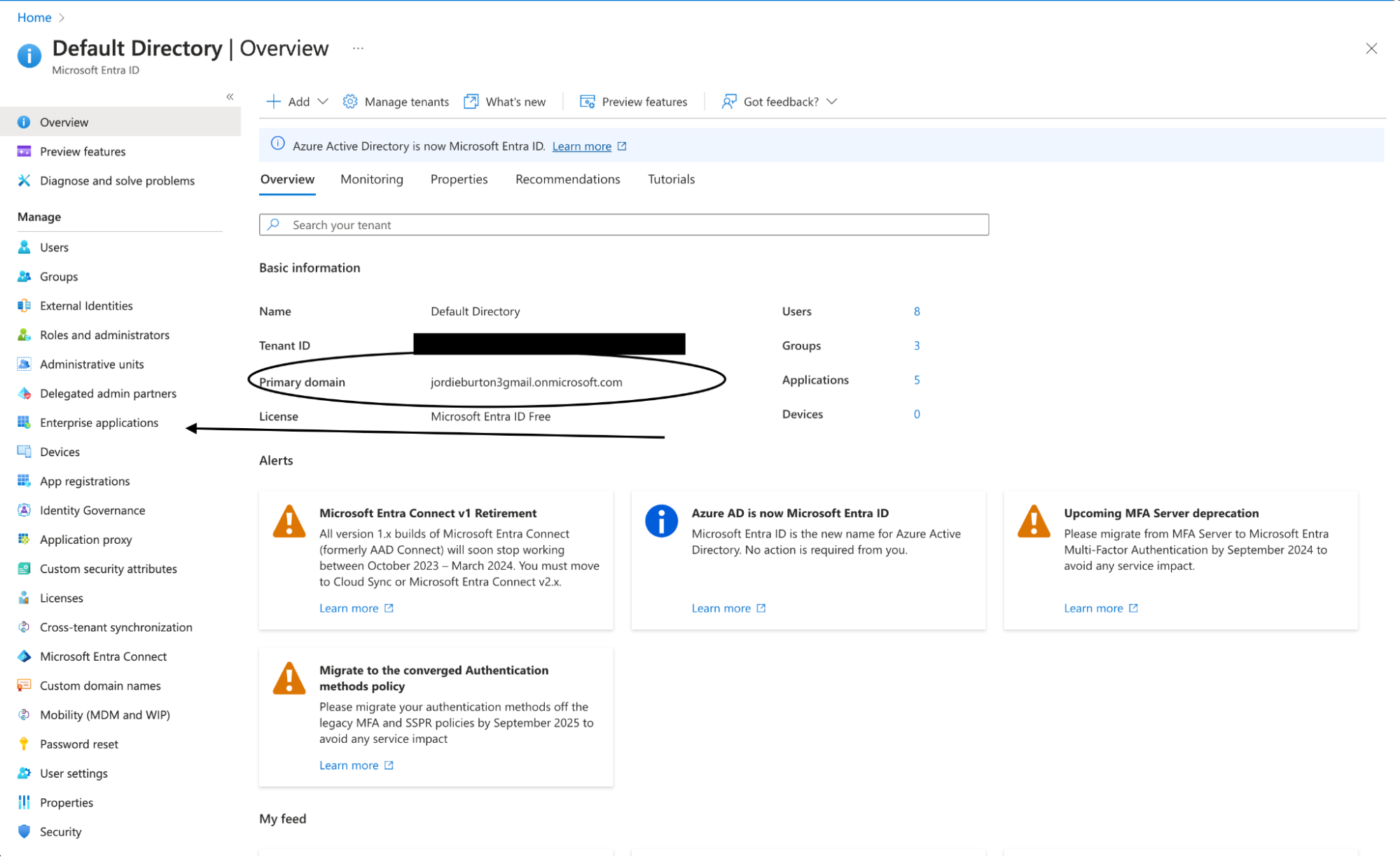This screenshot has width=1400, height=857.
Task: Click the Enterprise applications grid icon
Action: (24, 423)
